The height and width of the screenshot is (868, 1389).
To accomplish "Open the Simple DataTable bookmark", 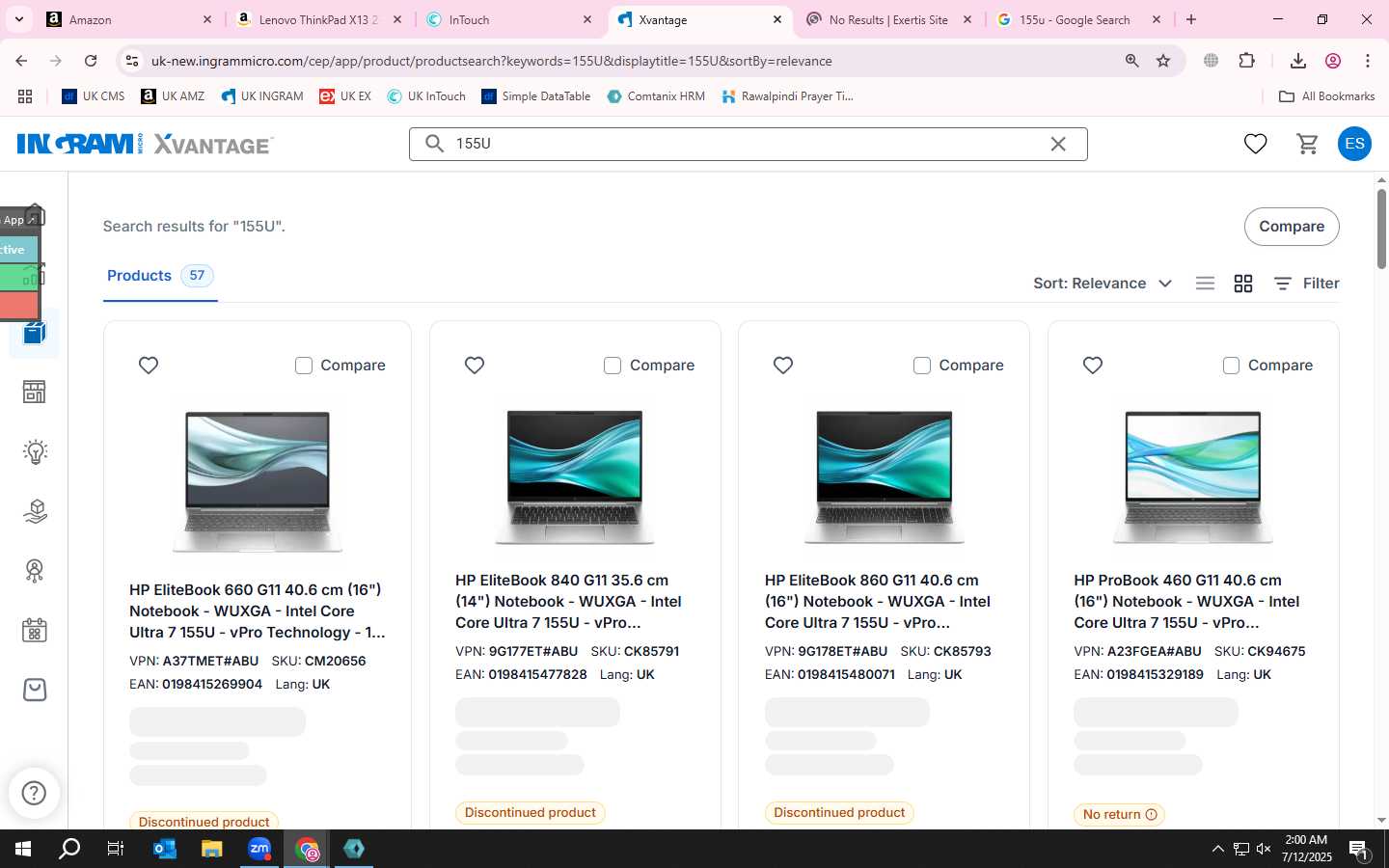I will [x=536, y=96].
